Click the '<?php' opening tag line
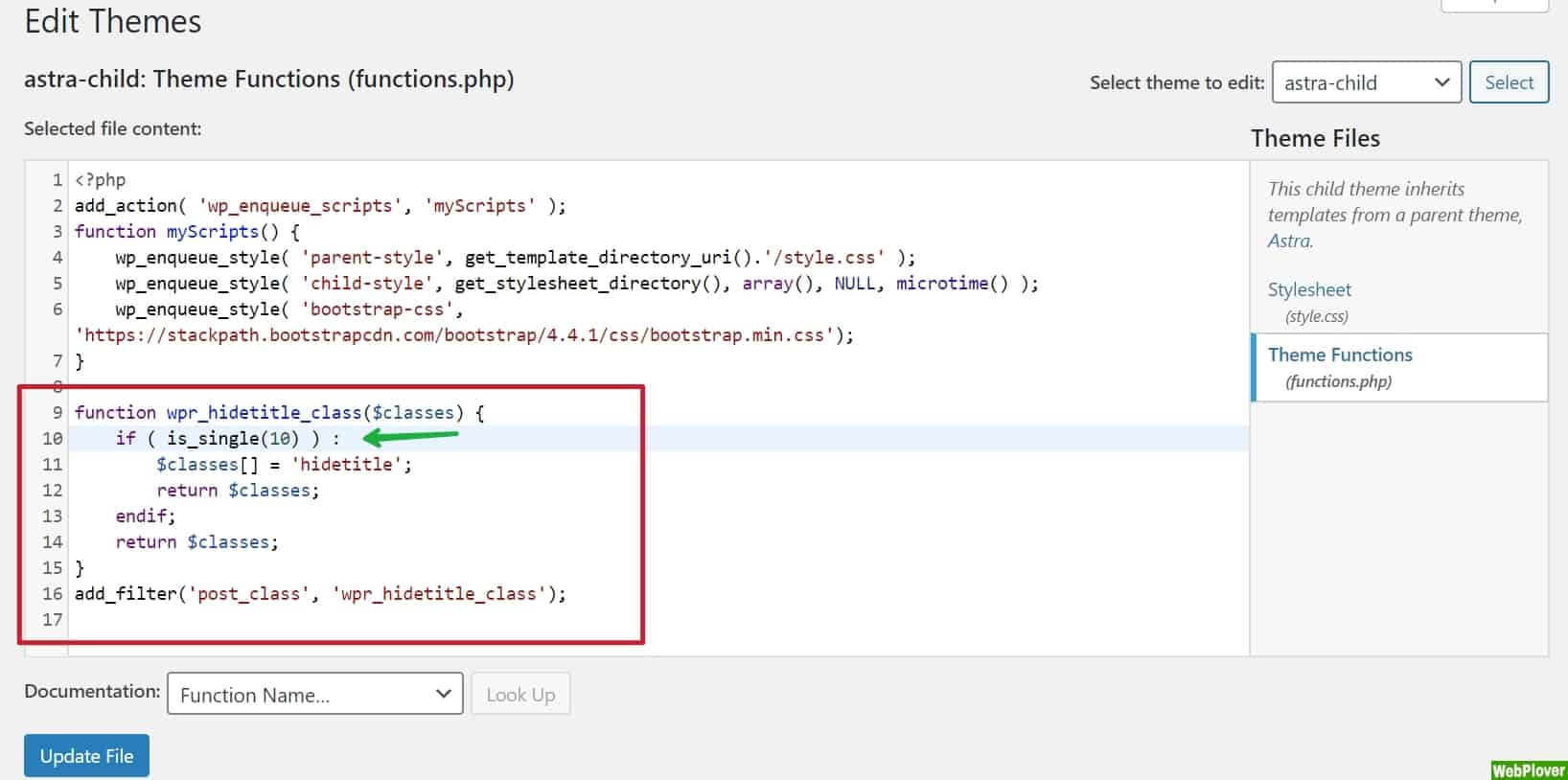Screen dimensions: 1568x780 [100, 180]
